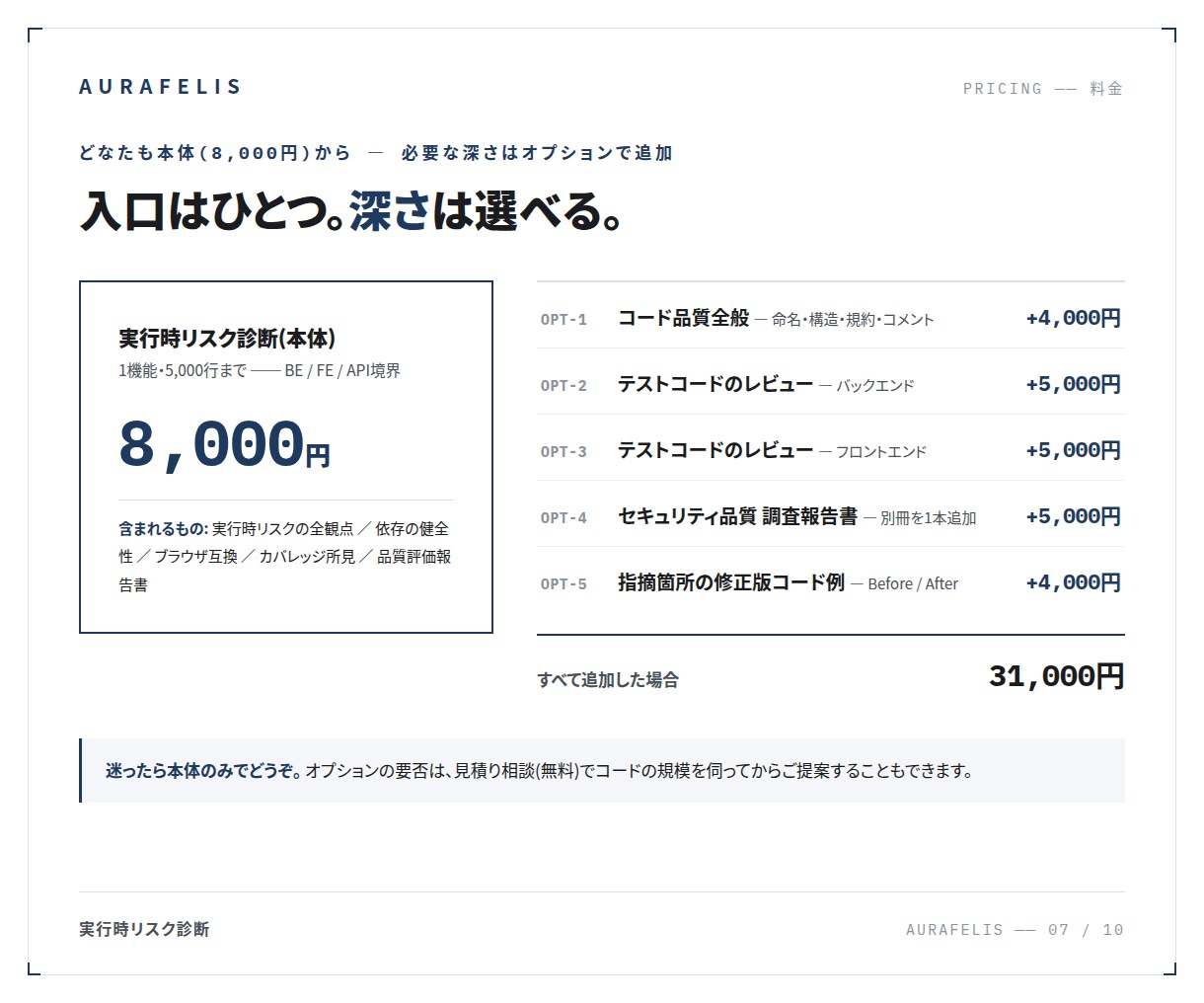1204x1003 pixels.
Task: Click the OPT-1 label
Action: click(x=564, y=320)
